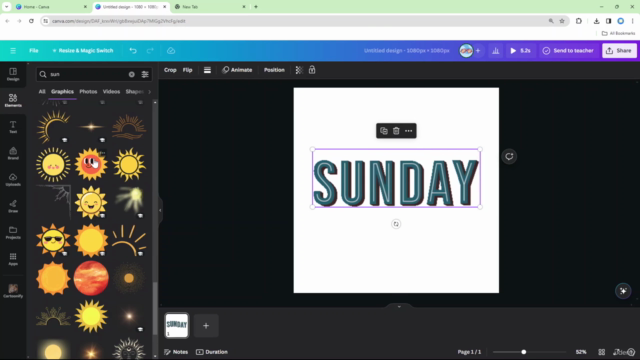Image resolution: width=640 pixels, height=360 pixels.
Task: Select the red planet sphere graphic
Action: tap(91, 278)
